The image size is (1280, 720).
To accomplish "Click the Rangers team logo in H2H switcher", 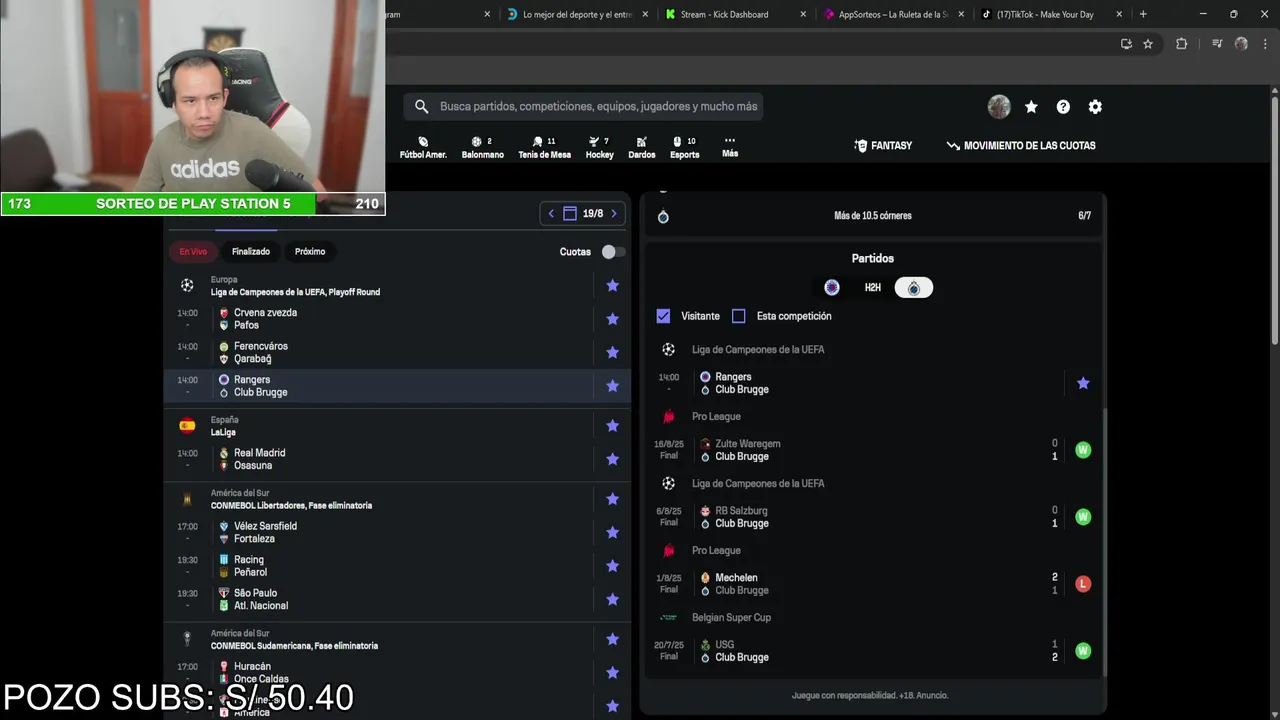I will tap(832, 288).
